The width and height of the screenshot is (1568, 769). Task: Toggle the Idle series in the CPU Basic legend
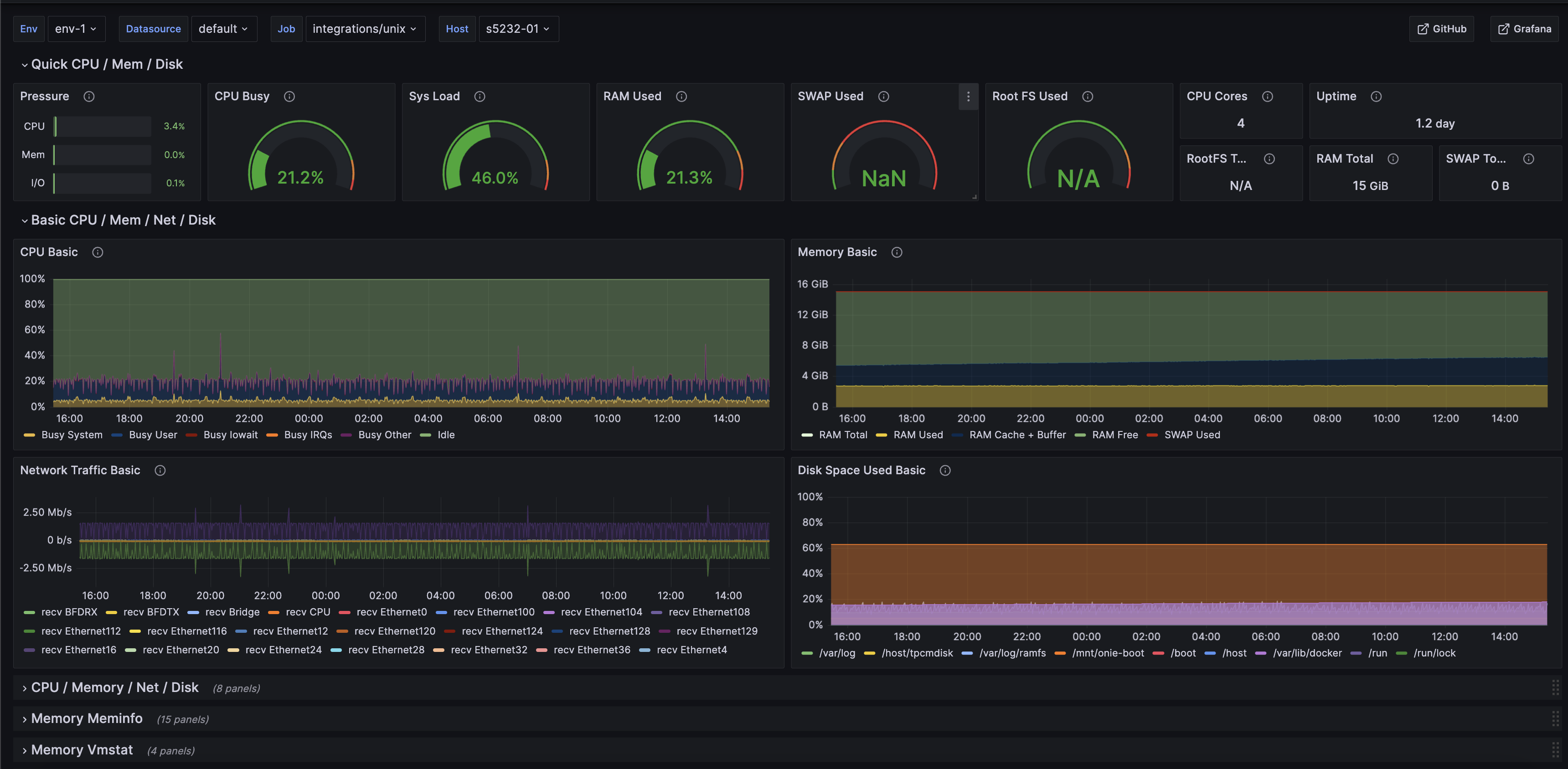click(446, 435)
